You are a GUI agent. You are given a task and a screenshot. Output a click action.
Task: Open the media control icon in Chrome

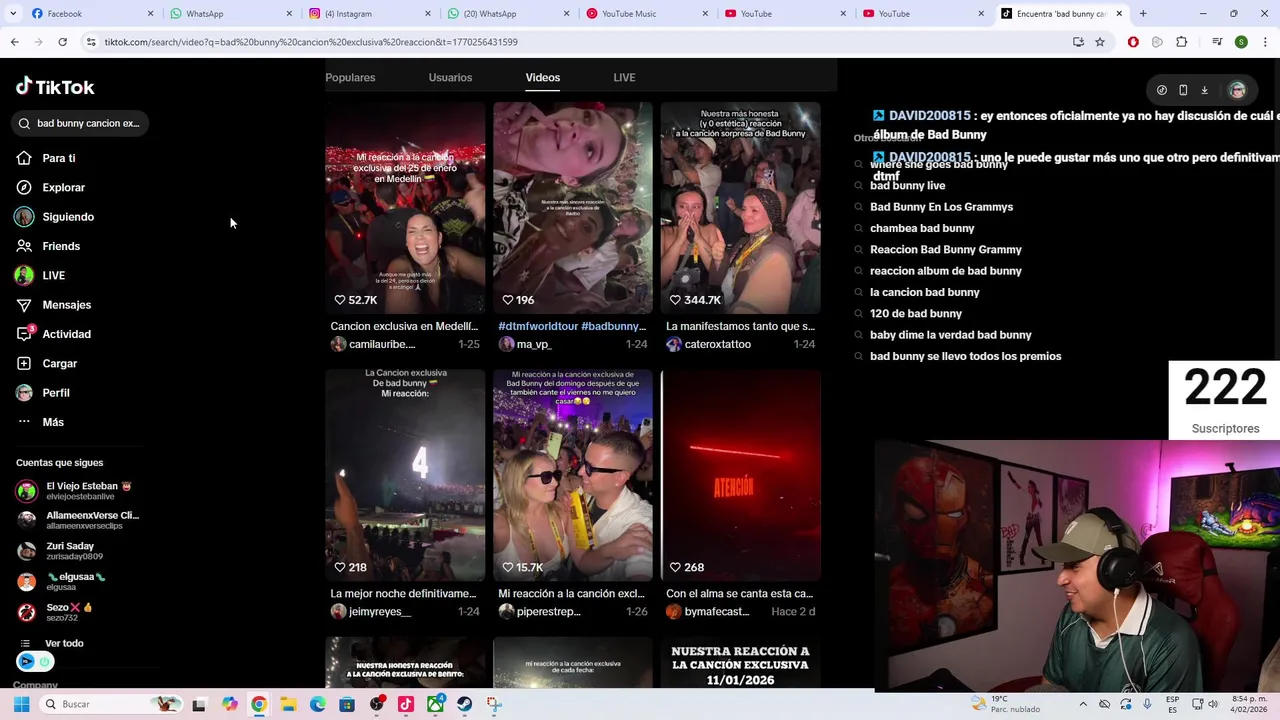[1217, 42]
